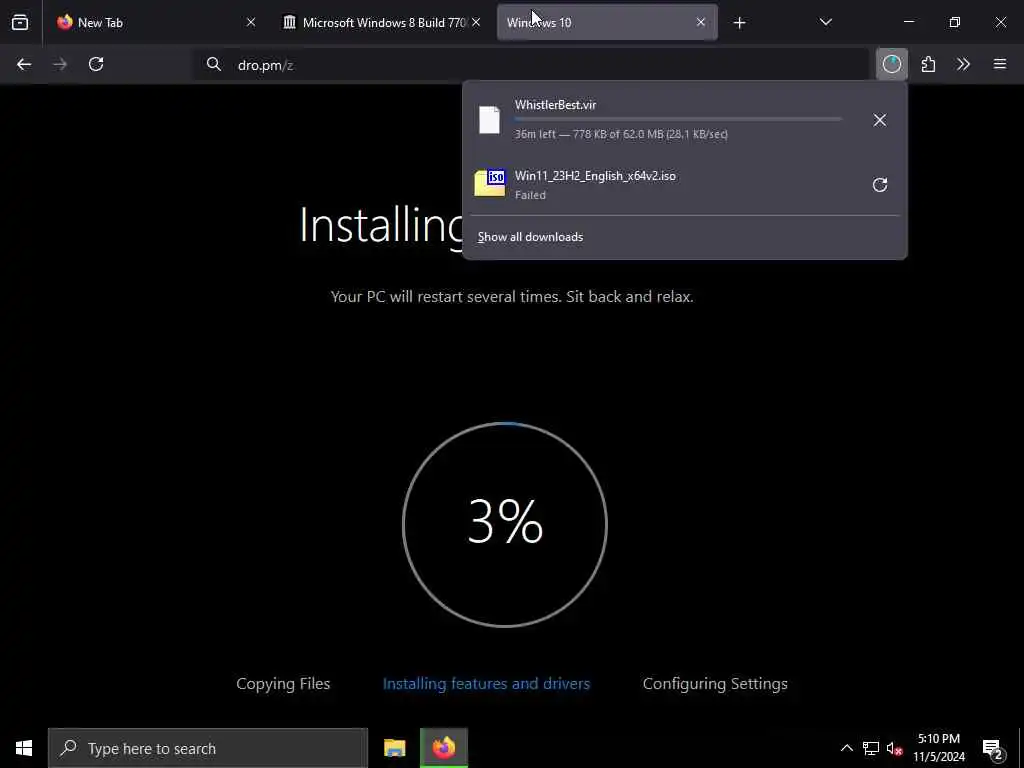Open network status tray icon
The height and width of the screenshot is (768, 1024).
pos(871,748)
